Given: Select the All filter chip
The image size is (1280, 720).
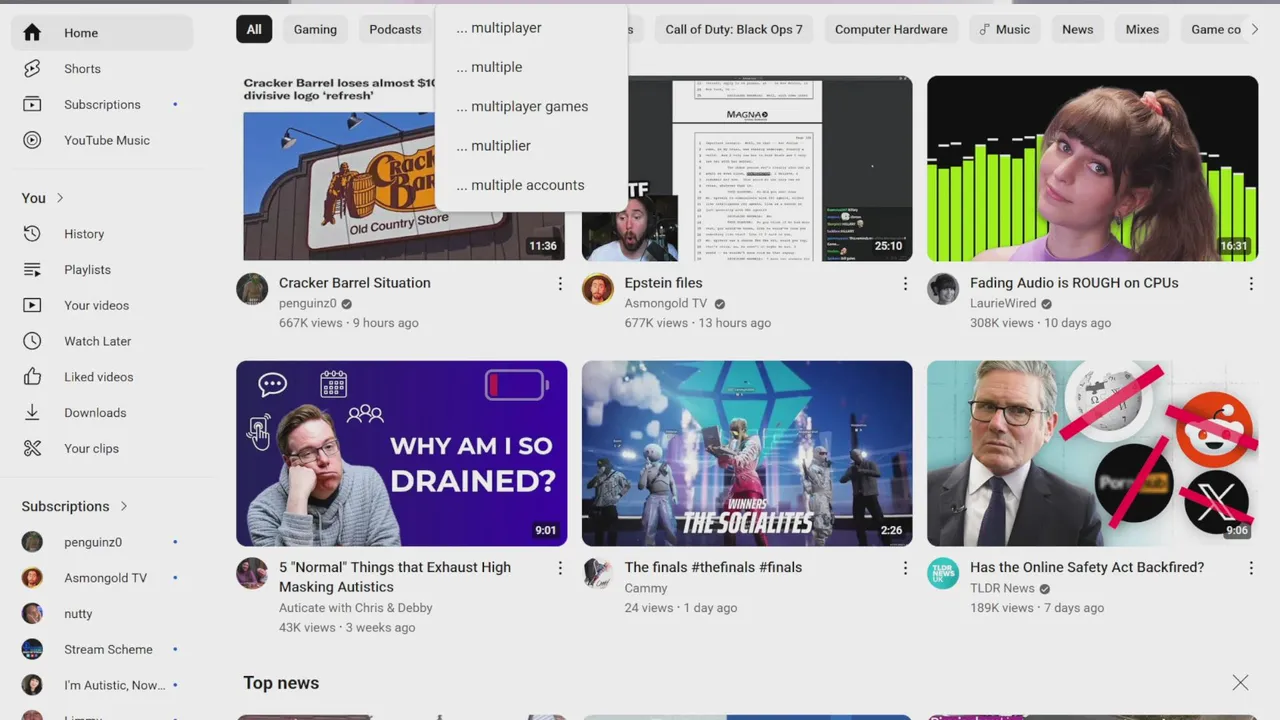Looking at the screenshot, I should [x=254, y=29].
